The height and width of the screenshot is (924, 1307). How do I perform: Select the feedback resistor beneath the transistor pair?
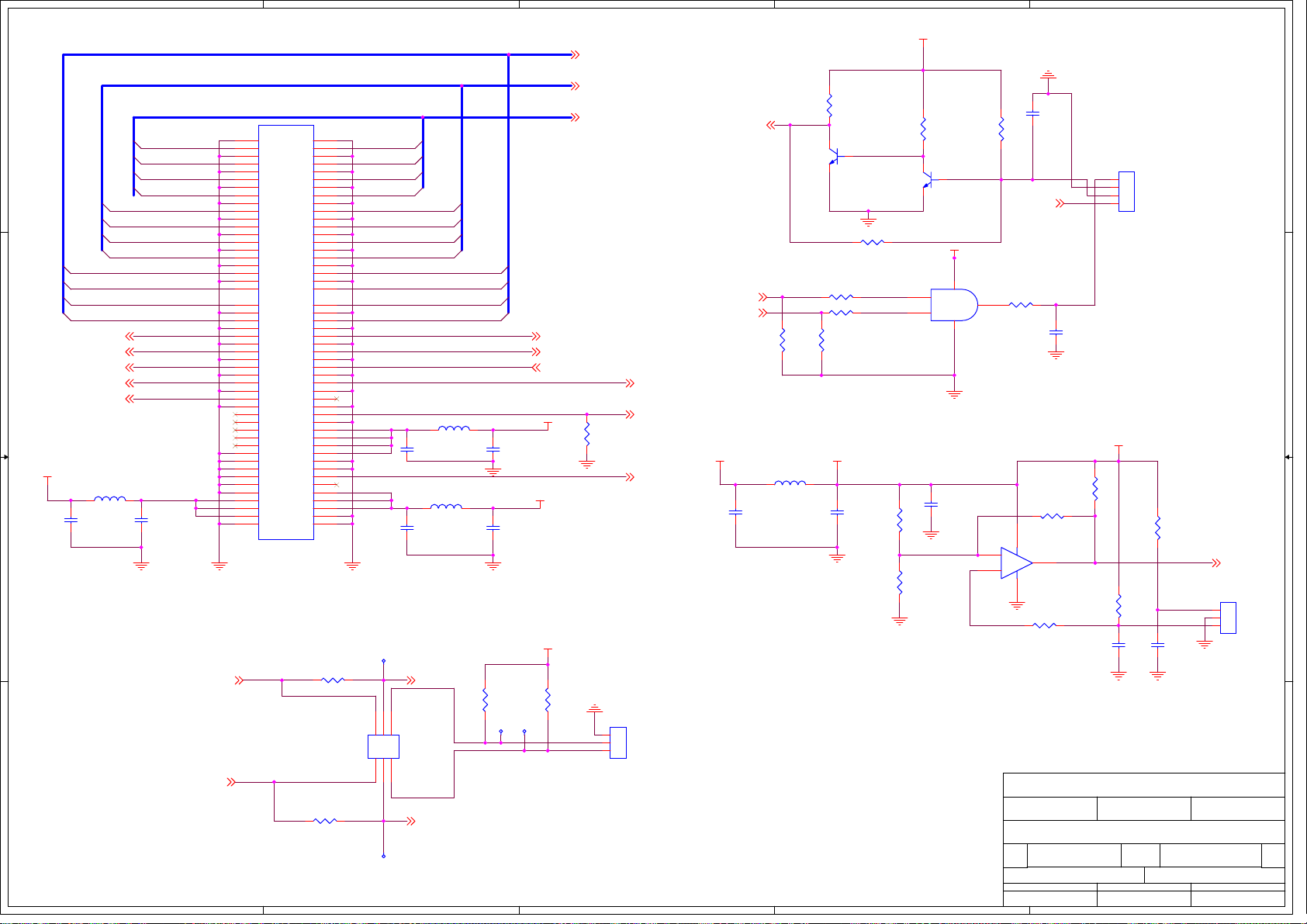coord(873,242)
